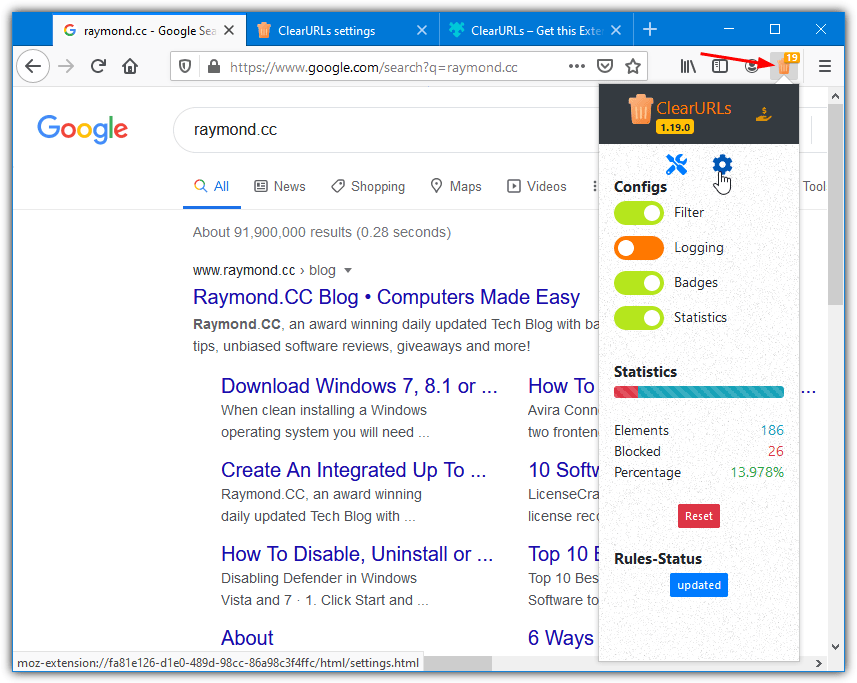Click the ClearURLs toolbar extension icon
The width and height of the screenshot is (857, 683).
pos(784,67)
